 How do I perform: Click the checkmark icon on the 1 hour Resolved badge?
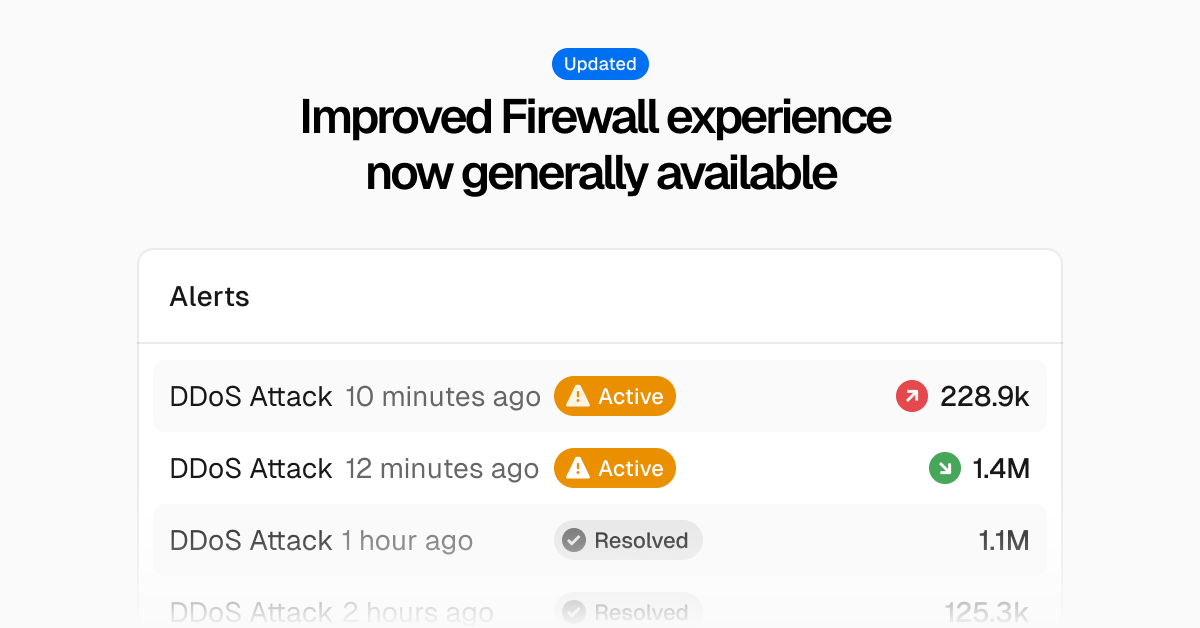tap(573, 540)
